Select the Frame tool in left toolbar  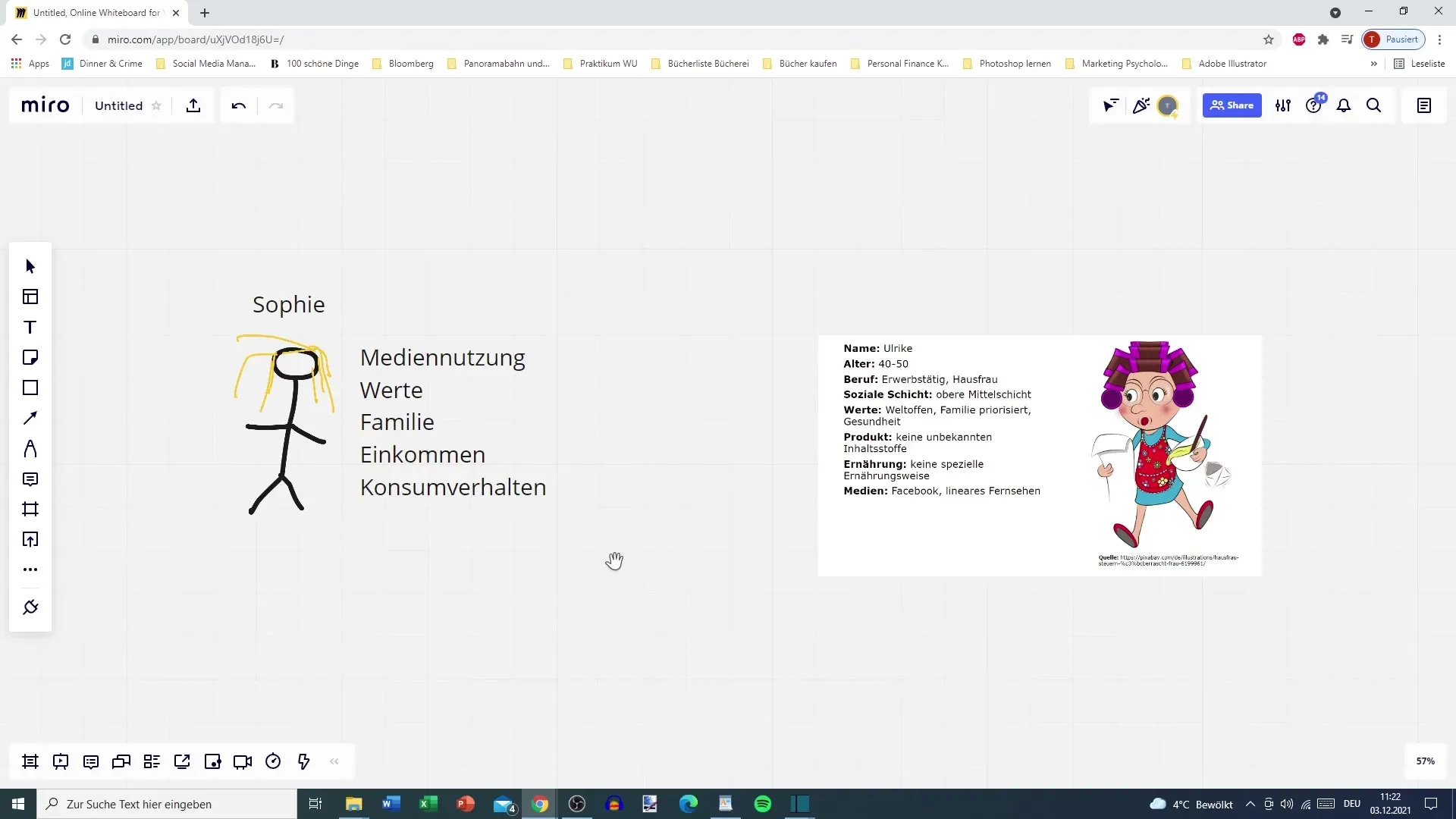tap(30, 509)
